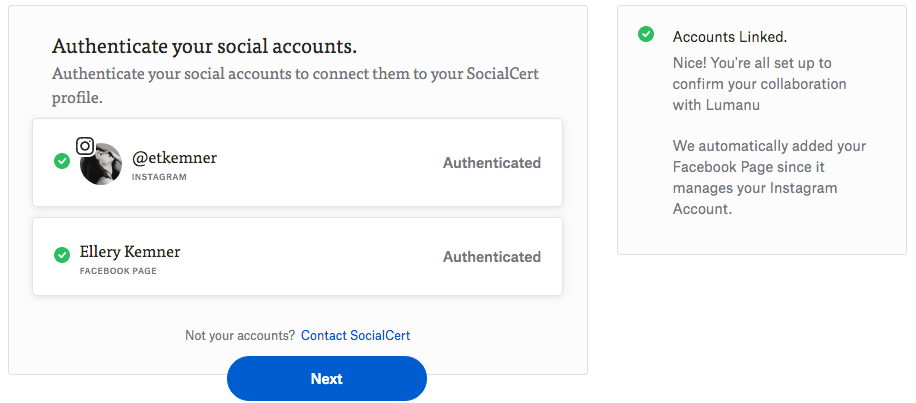Click the blue Next button
Image resolution: width=916 pixels, height=403 pixels.
click(x=327, y=378)
